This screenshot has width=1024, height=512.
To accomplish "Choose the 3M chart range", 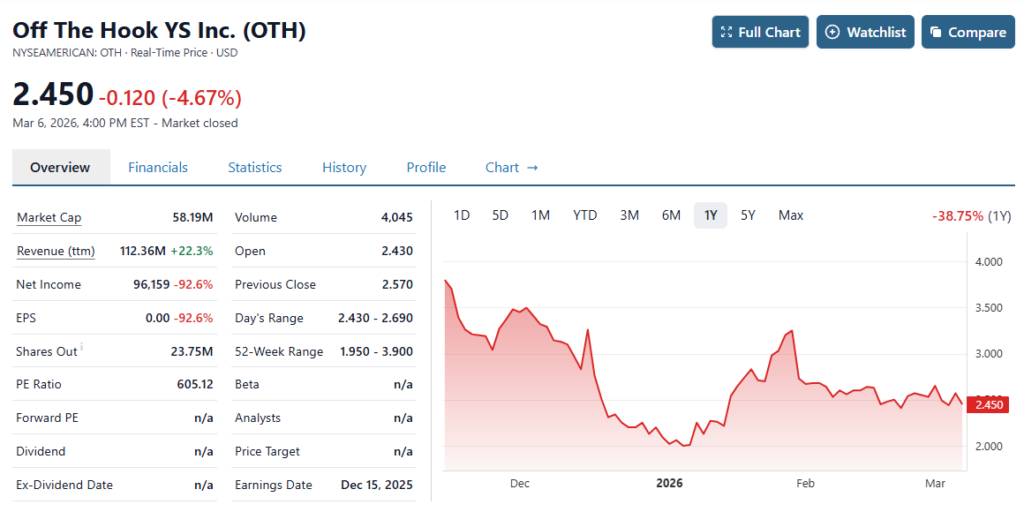I will (629, 215).
